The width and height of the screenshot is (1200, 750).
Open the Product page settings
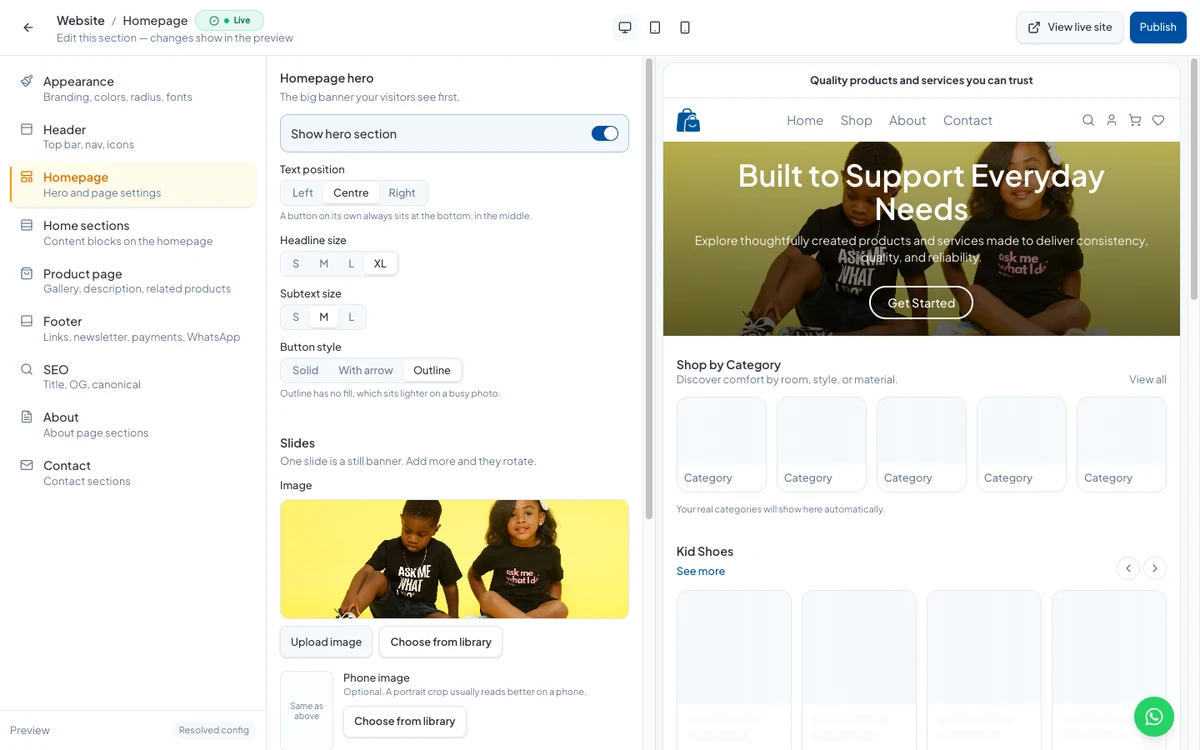pos(132,281)
